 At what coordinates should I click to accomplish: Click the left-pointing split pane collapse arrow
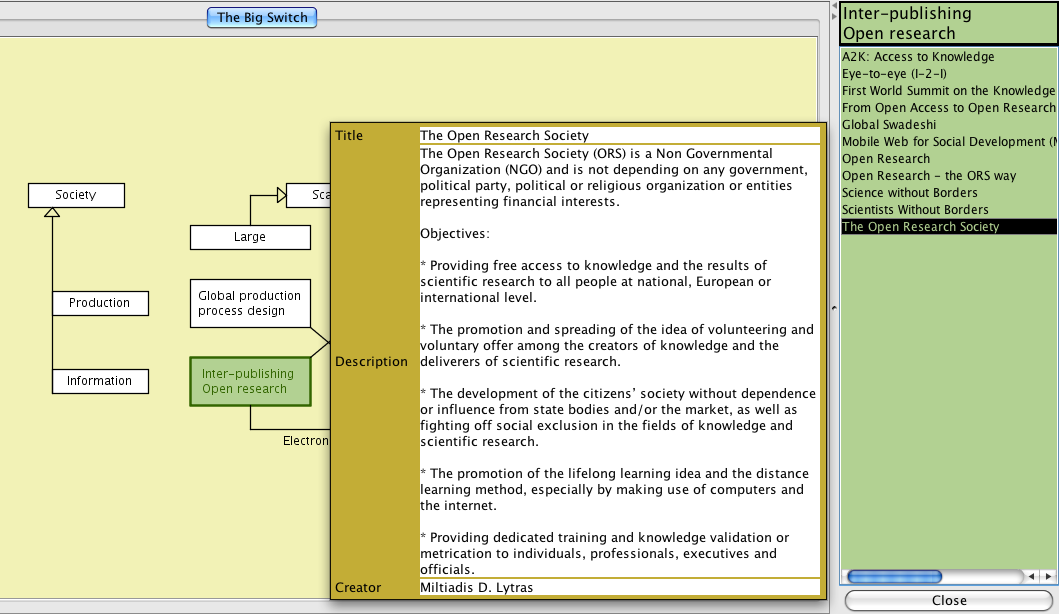click(x=835, y=6)
